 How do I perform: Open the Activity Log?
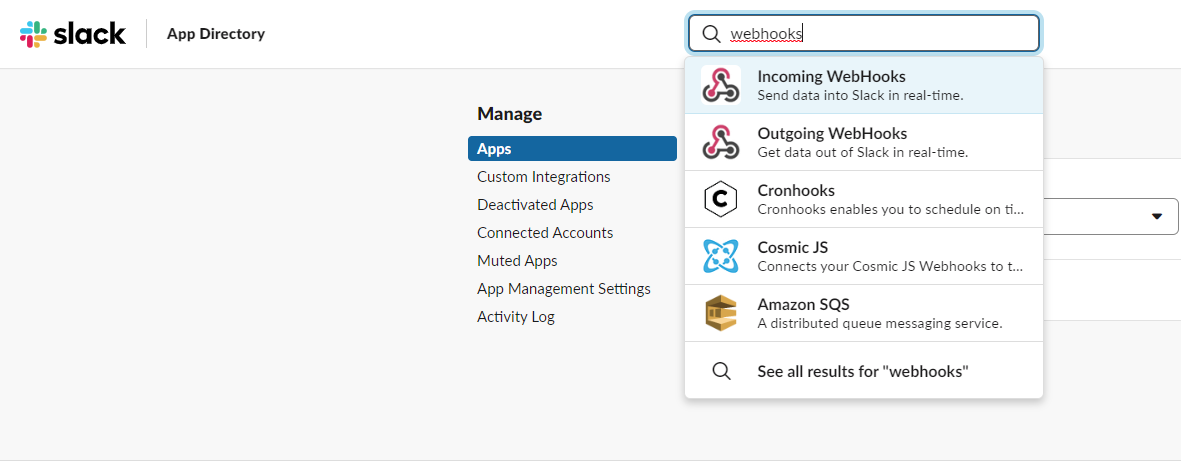[x=515, y=317]
